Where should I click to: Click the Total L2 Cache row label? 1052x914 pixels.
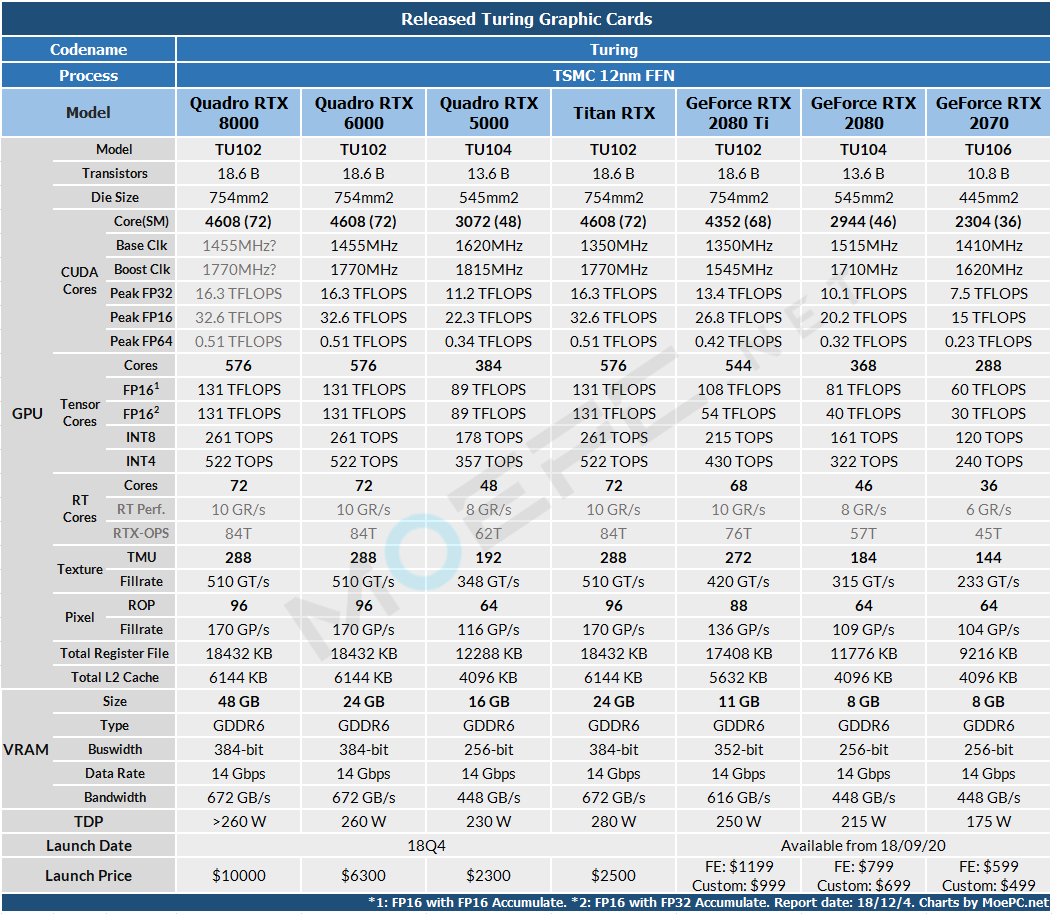click(x=115, y=677)
